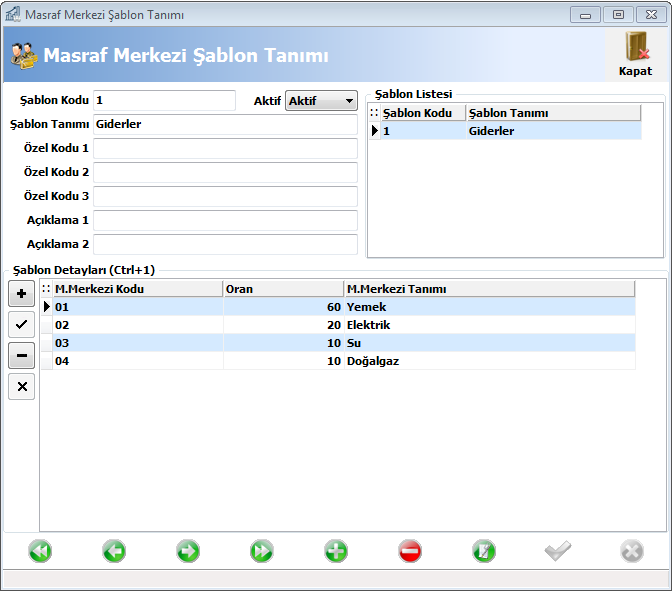Screen dimensions: 672x591
Task: Click grid options dots in Şablon Listesi
Action: (374, 113)
